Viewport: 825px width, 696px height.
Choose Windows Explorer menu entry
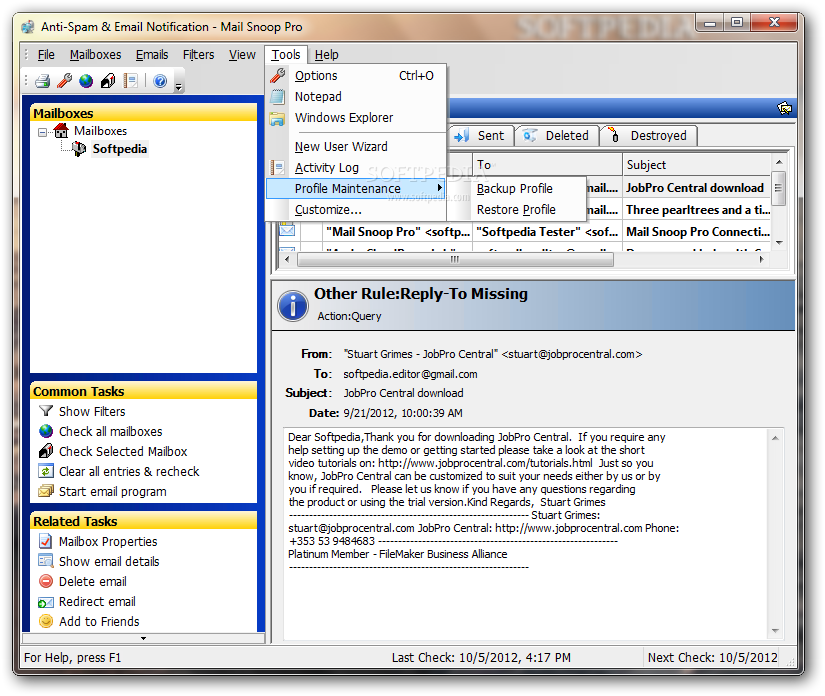(x=356, y=118)
